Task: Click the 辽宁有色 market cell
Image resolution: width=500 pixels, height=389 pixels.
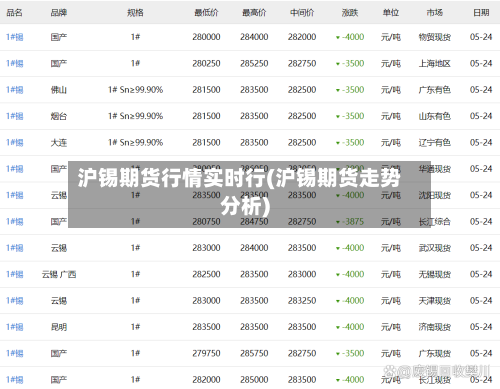Action: [435, 143]
